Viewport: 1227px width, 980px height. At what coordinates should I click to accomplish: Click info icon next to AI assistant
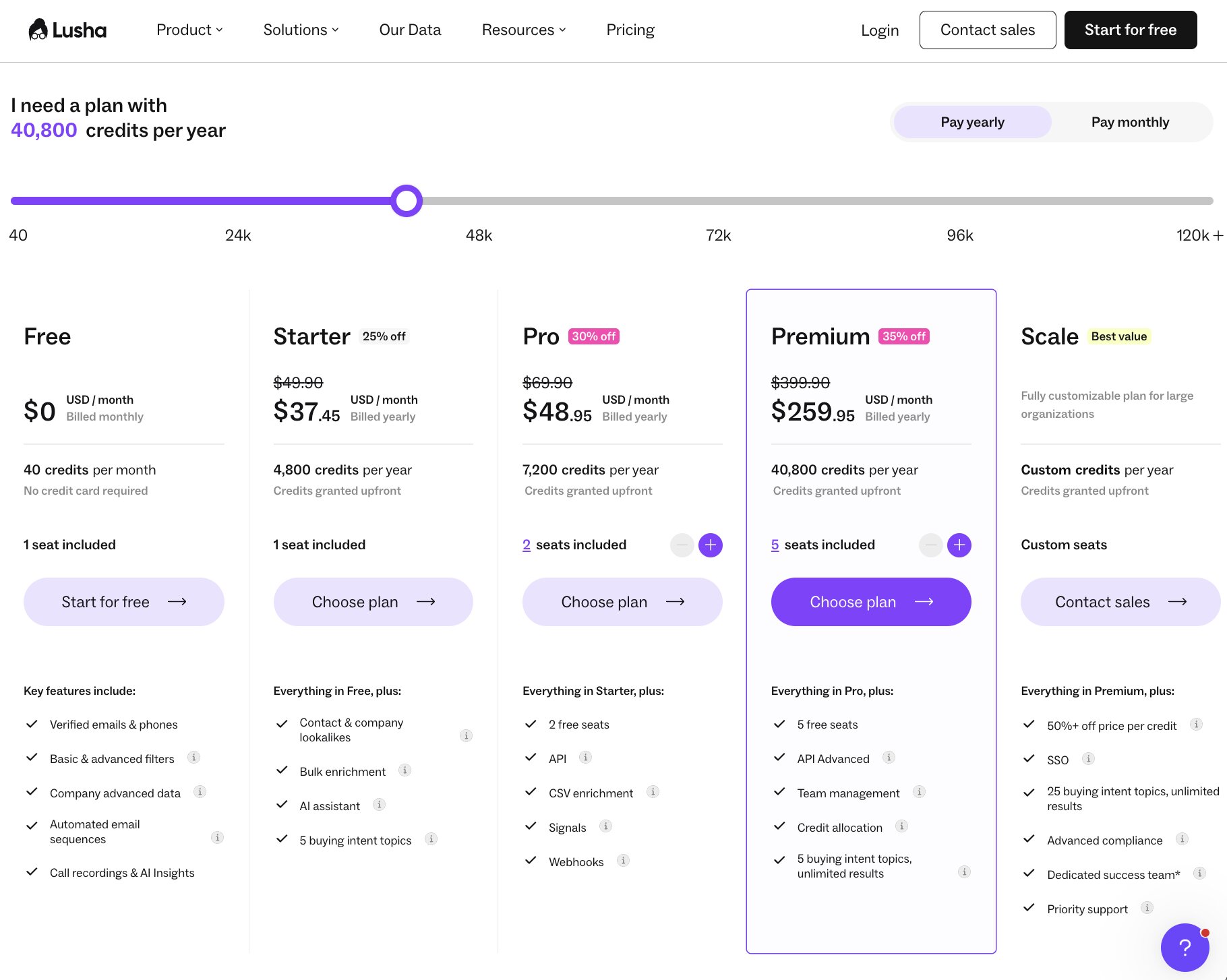[379, 805]
